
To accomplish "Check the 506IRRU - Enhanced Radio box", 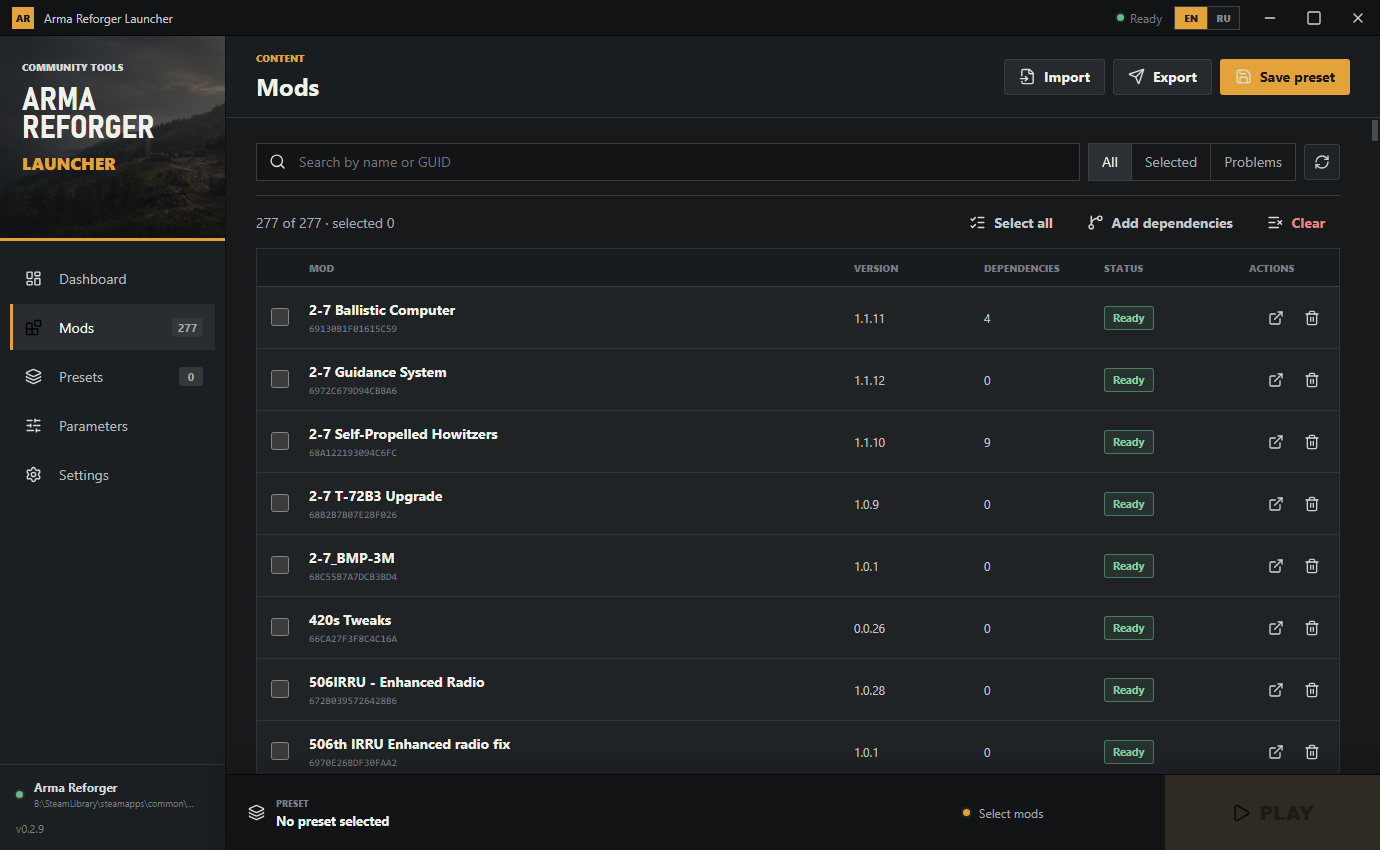I will pos(280,689).
